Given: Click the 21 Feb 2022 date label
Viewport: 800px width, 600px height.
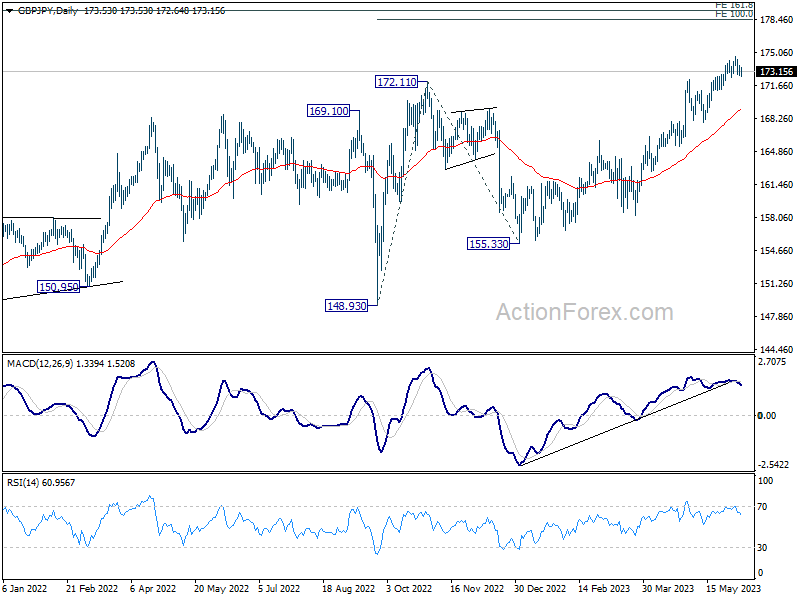Looking at the screenshot, I should (x=92, y=589).
